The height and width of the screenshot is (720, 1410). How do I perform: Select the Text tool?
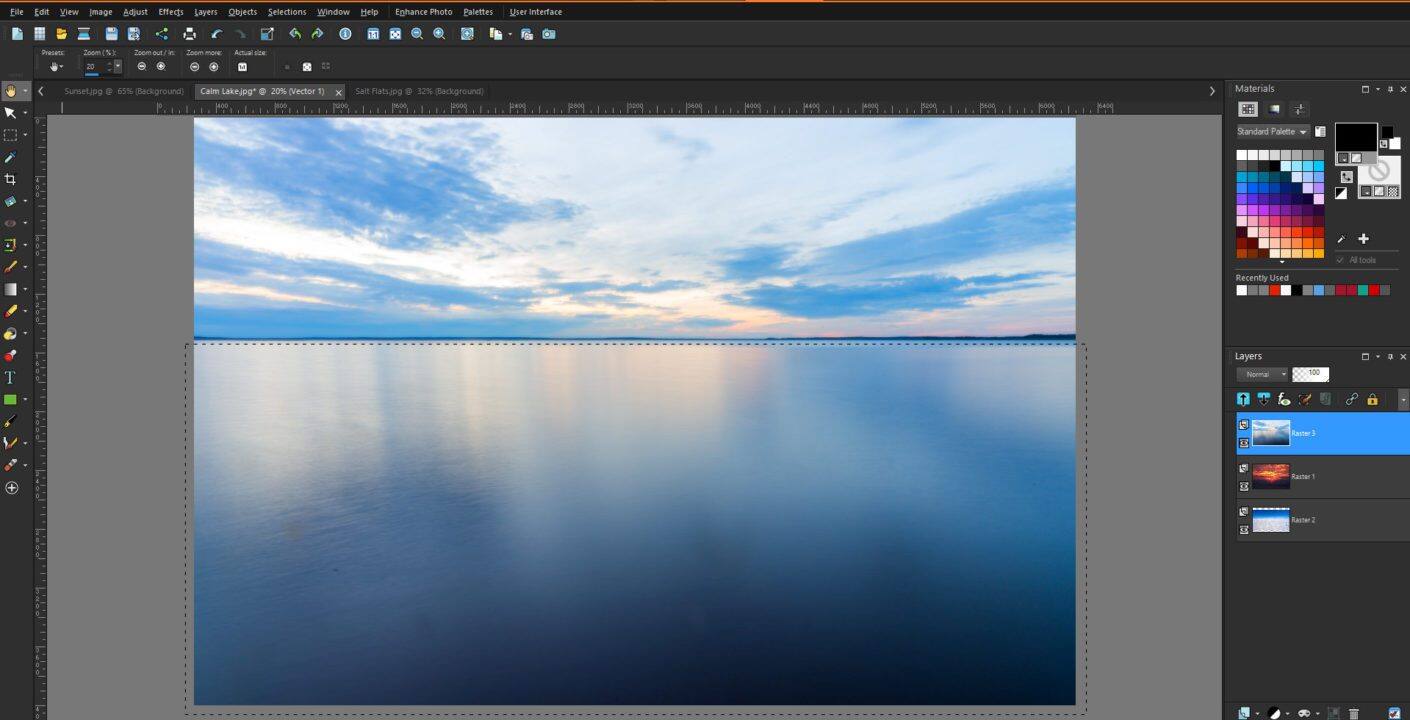tap(11, 377)
